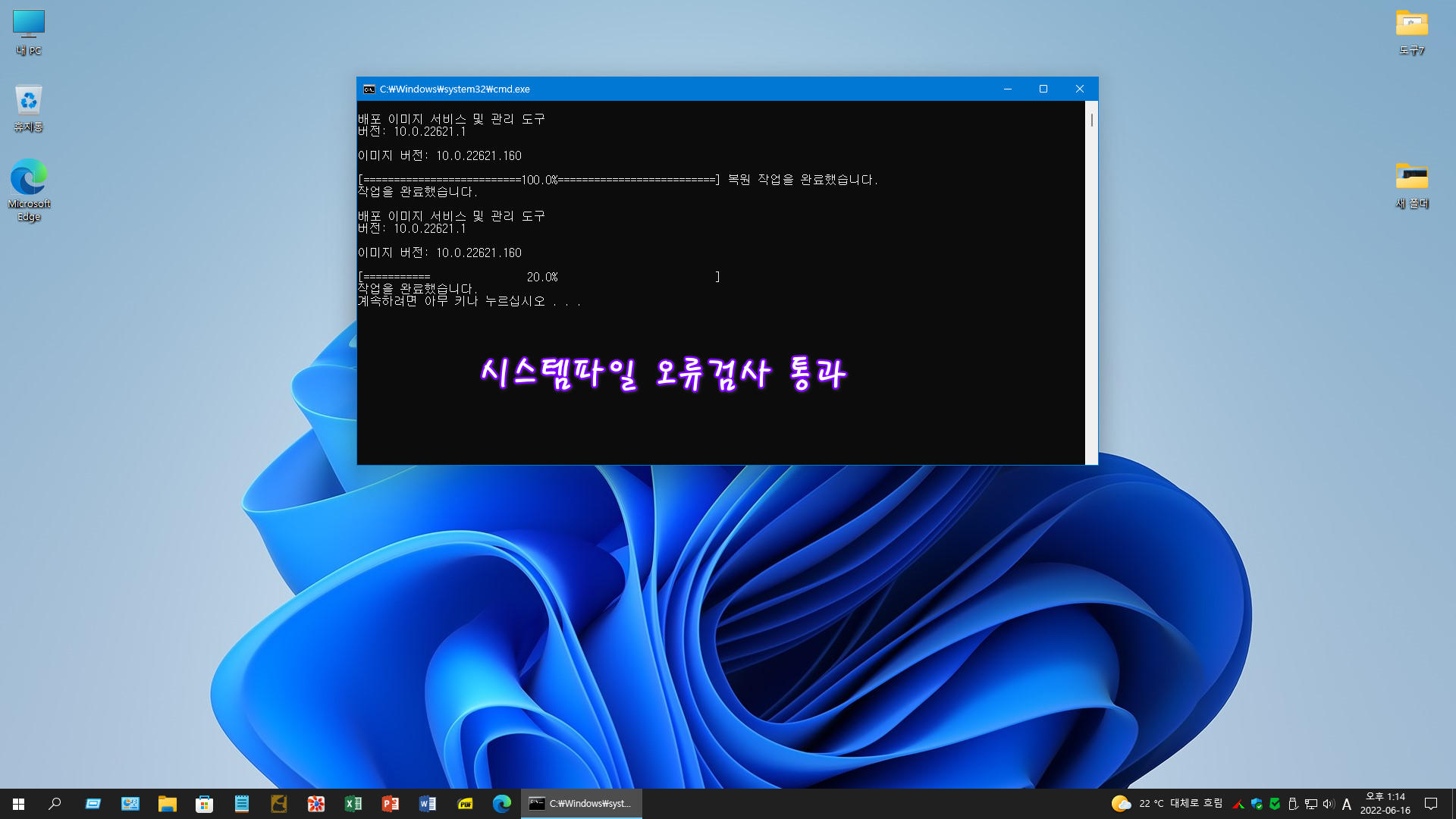Open cmd window system menu icon
1456x819 pixels.
[x=369, y=89]
